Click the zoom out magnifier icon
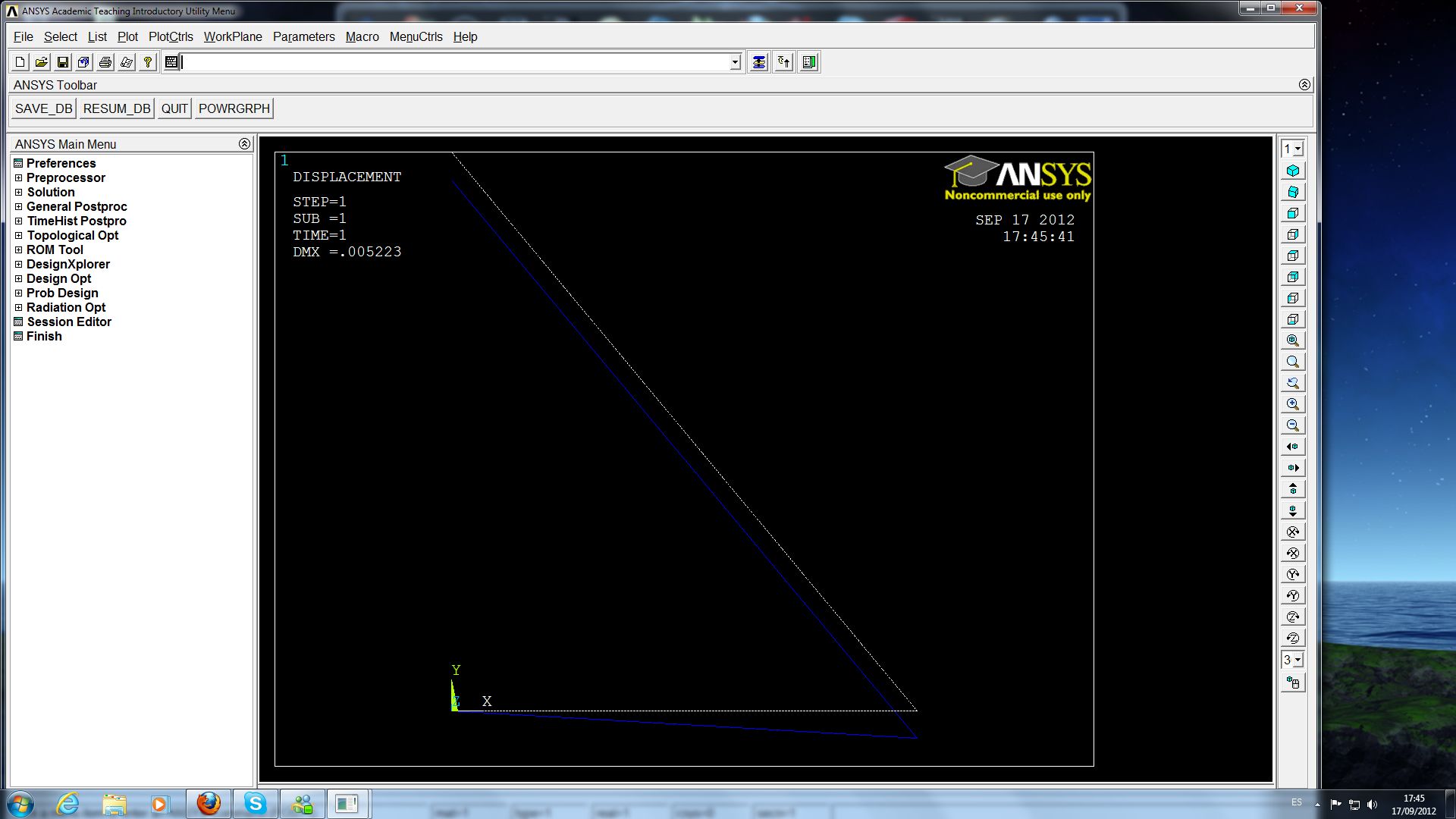The image size is (1456, 819). (x=1293, y=425)
